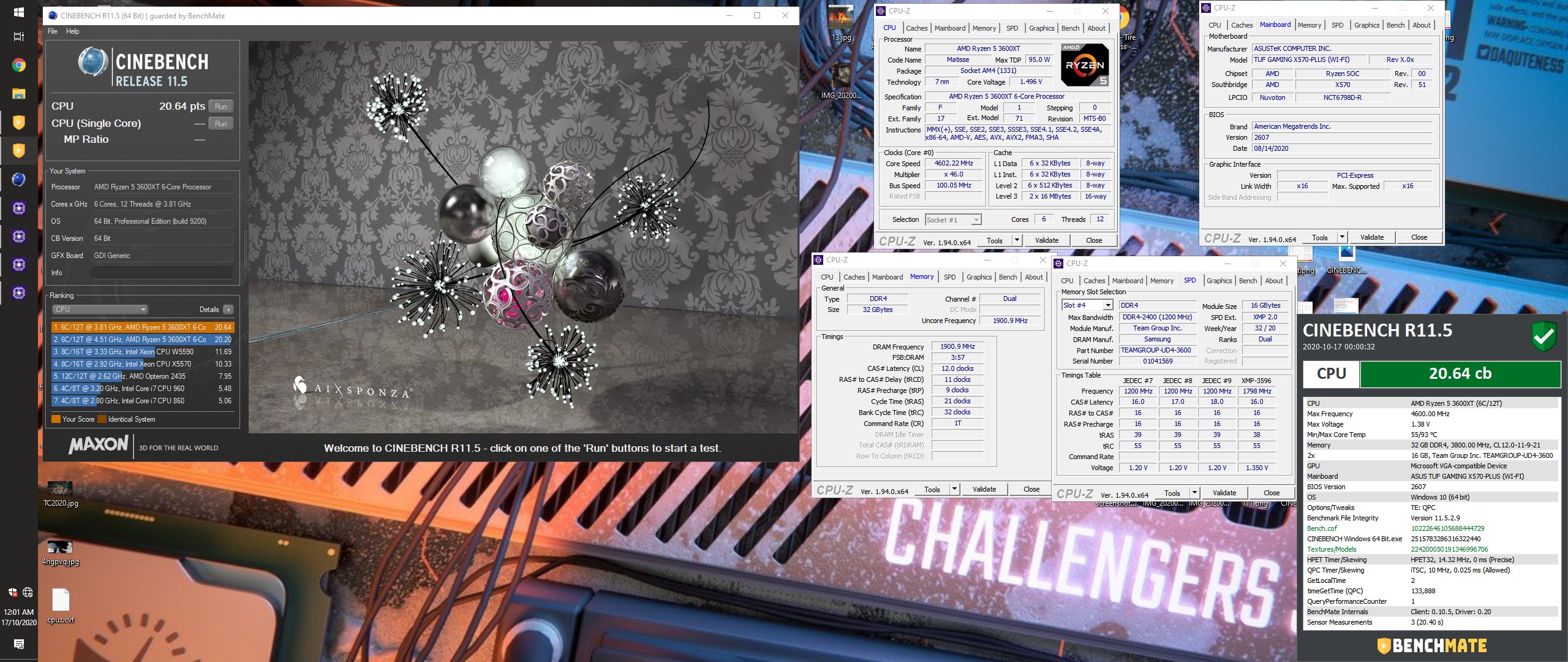Select the TC2020.jpg desktop file

coord(61,495)
